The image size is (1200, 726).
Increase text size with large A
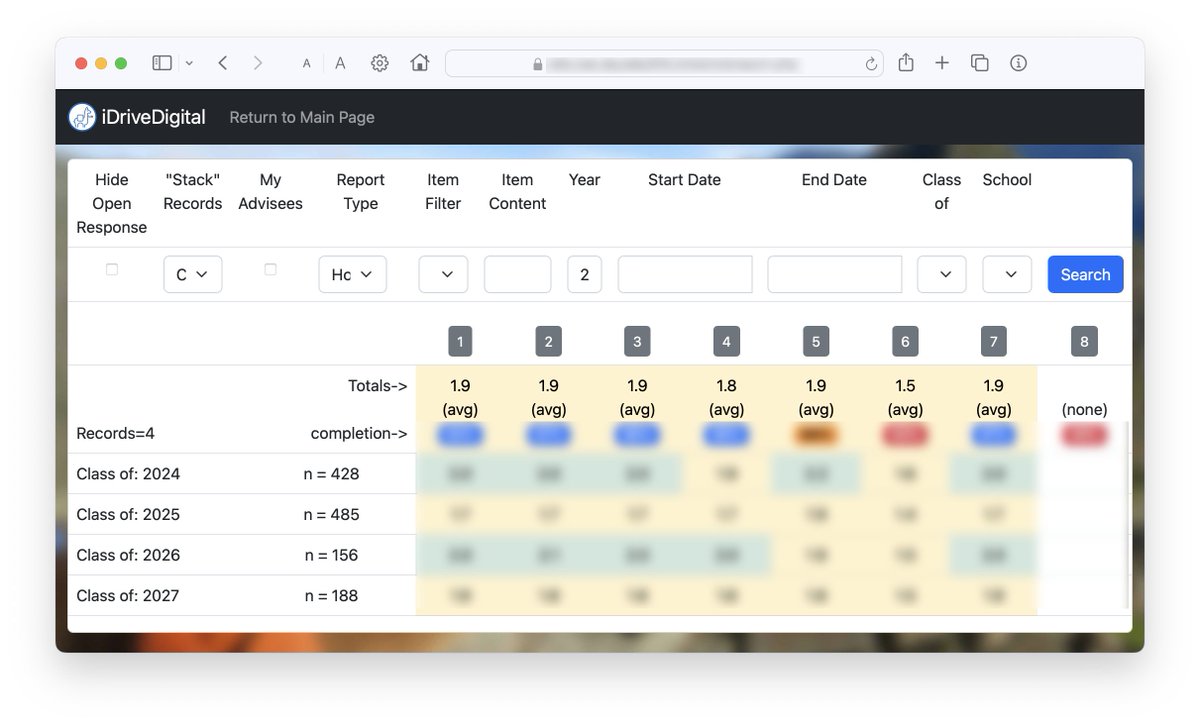pyautogui.click(x=340, y=63)
